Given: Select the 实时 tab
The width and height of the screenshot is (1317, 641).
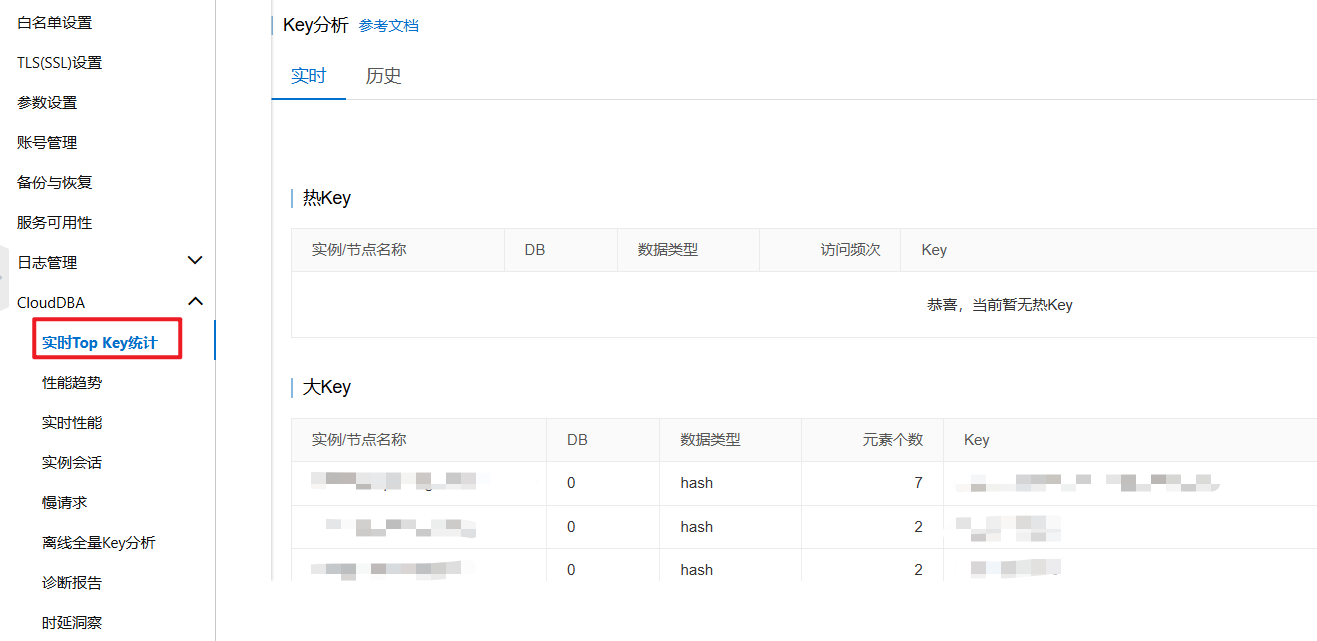Looking at the screenshot, I should tap(308, 76).
